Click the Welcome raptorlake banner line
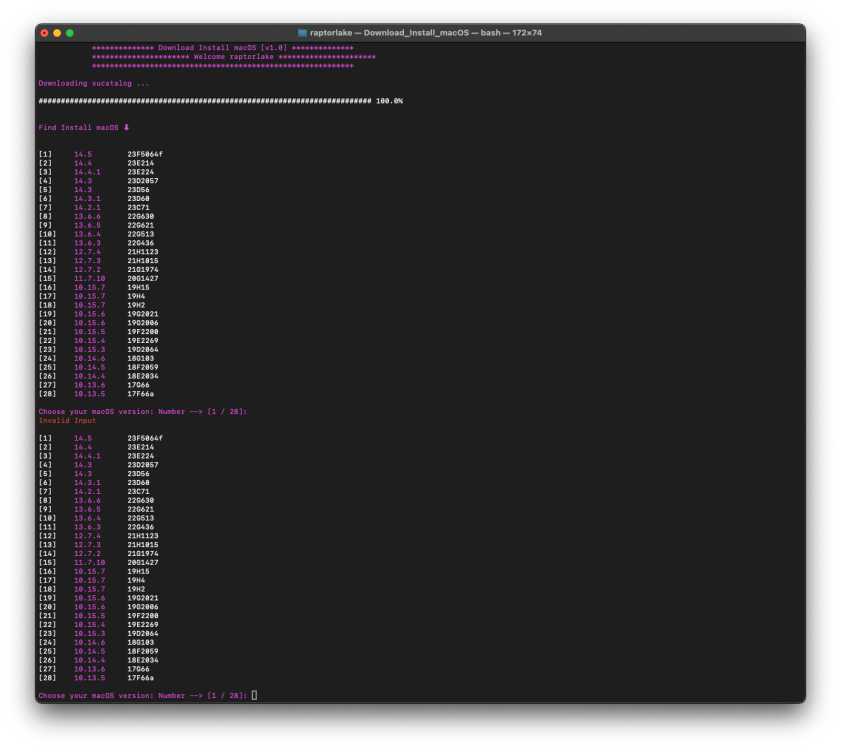The height and width of the screenshot is (750, 841). 234,57
